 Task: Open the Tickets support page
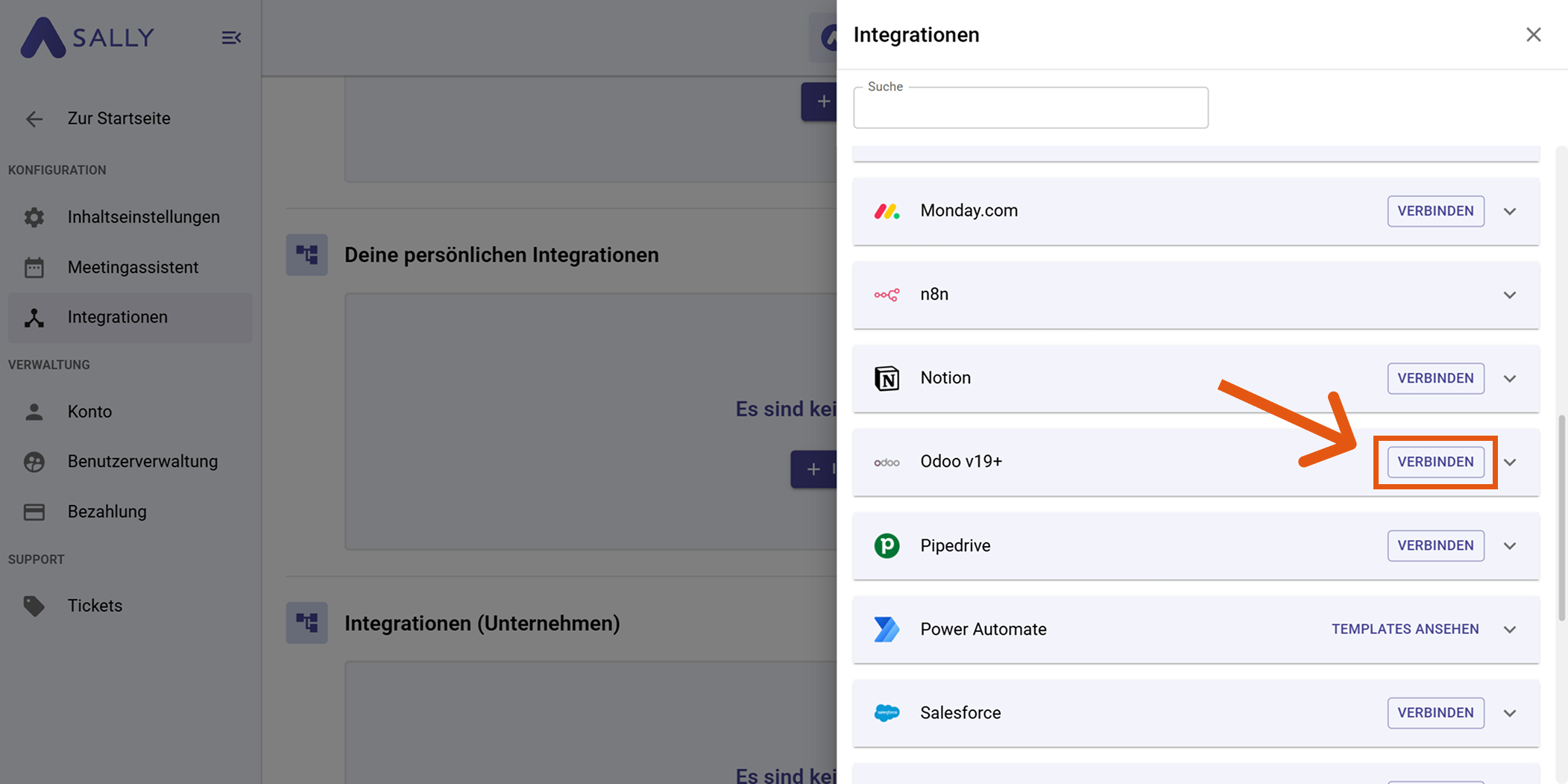tap(95, 605)
